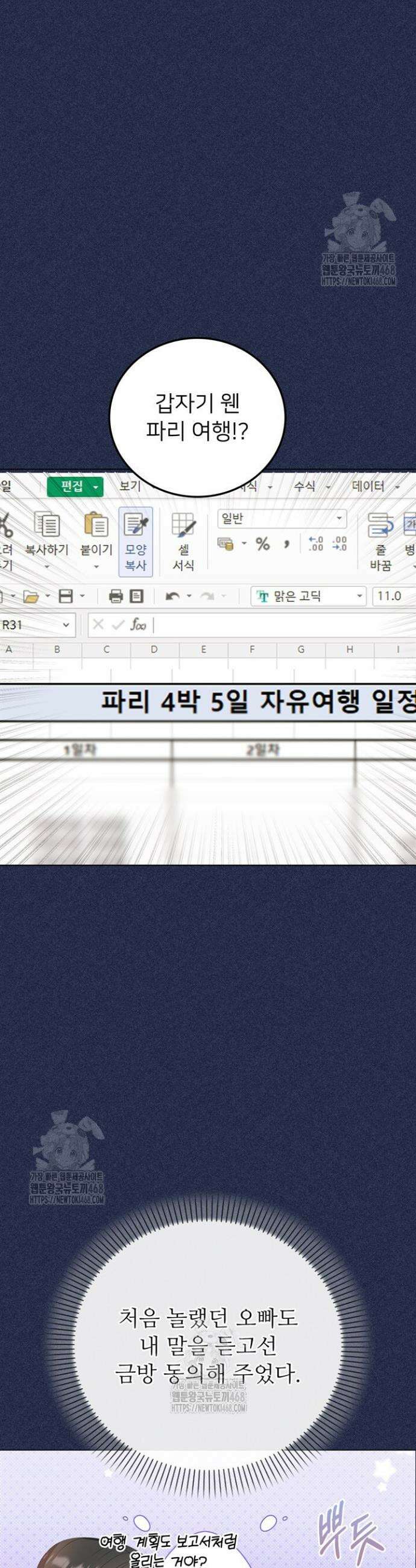Click the 복사하기 (Copy) icon

(x=47, y=524)
